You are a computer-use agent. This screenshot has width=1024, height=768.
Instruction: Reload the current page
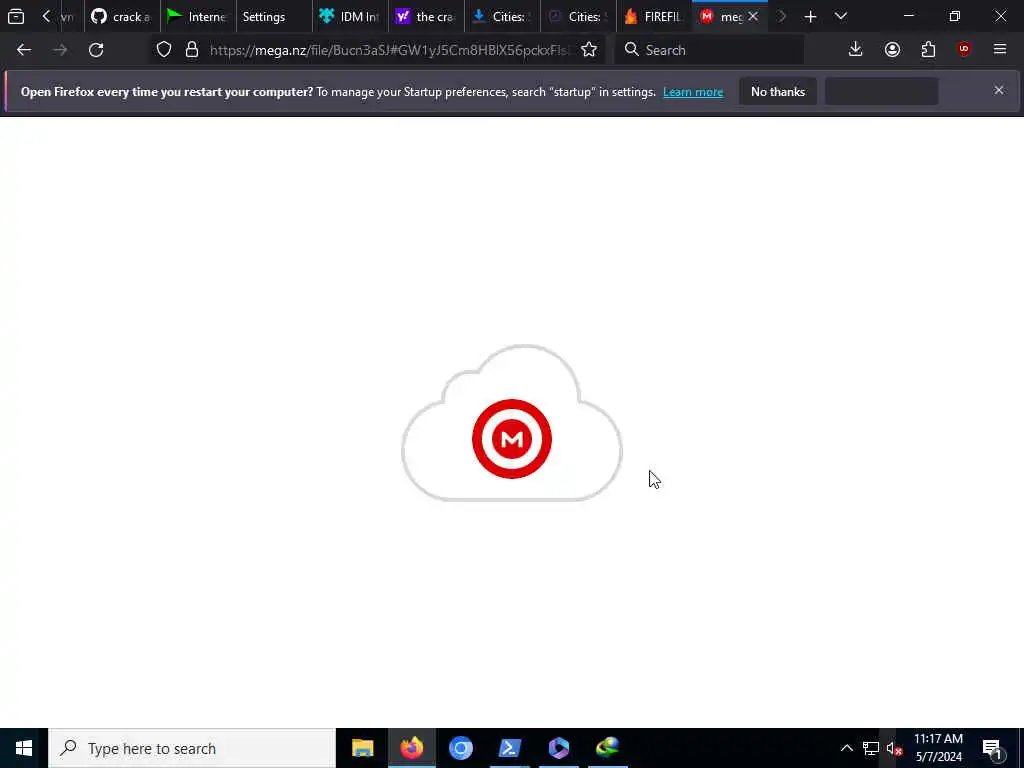click(x=96, y=50)
